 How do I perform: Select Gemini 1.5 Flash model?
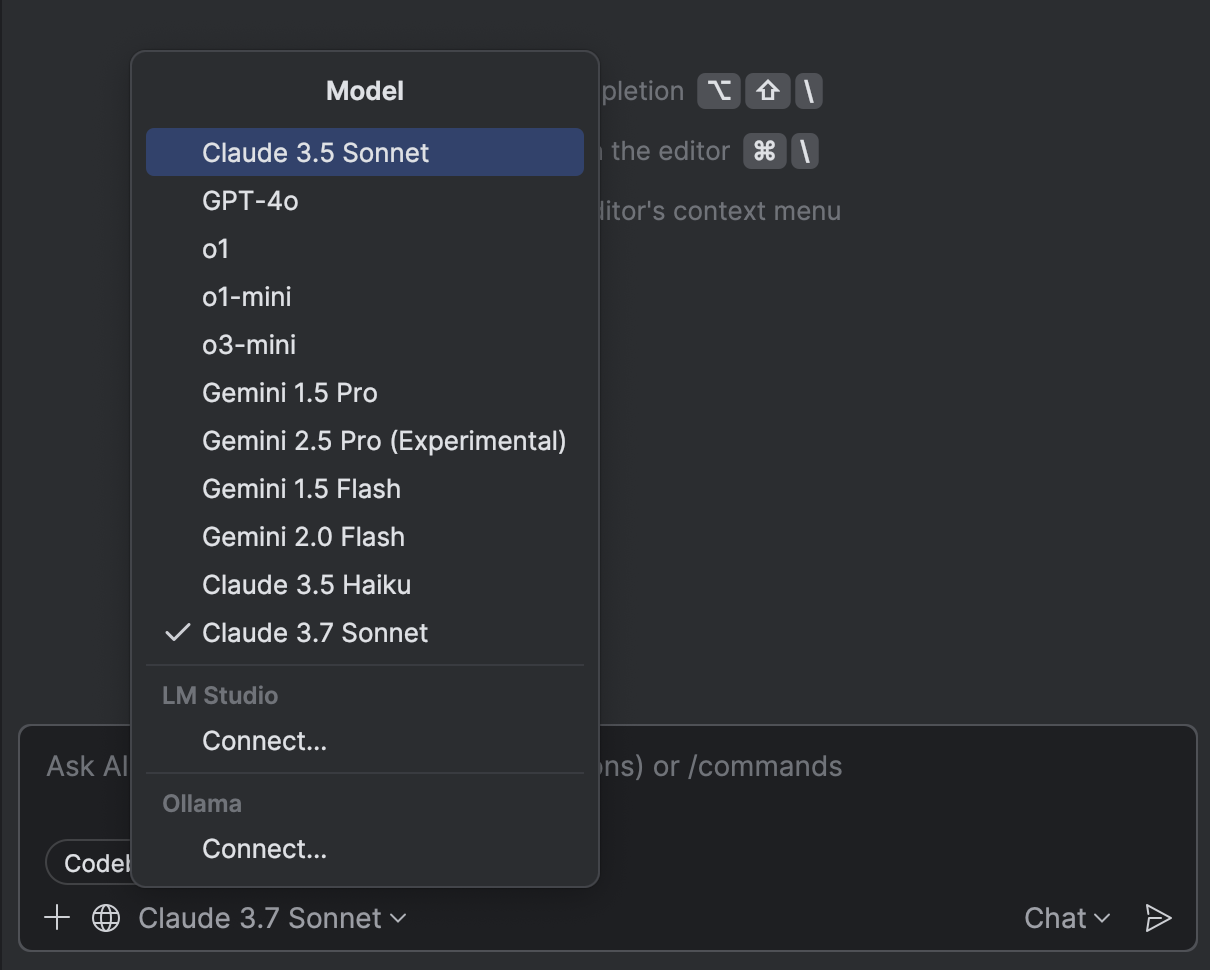click(301, 489)
